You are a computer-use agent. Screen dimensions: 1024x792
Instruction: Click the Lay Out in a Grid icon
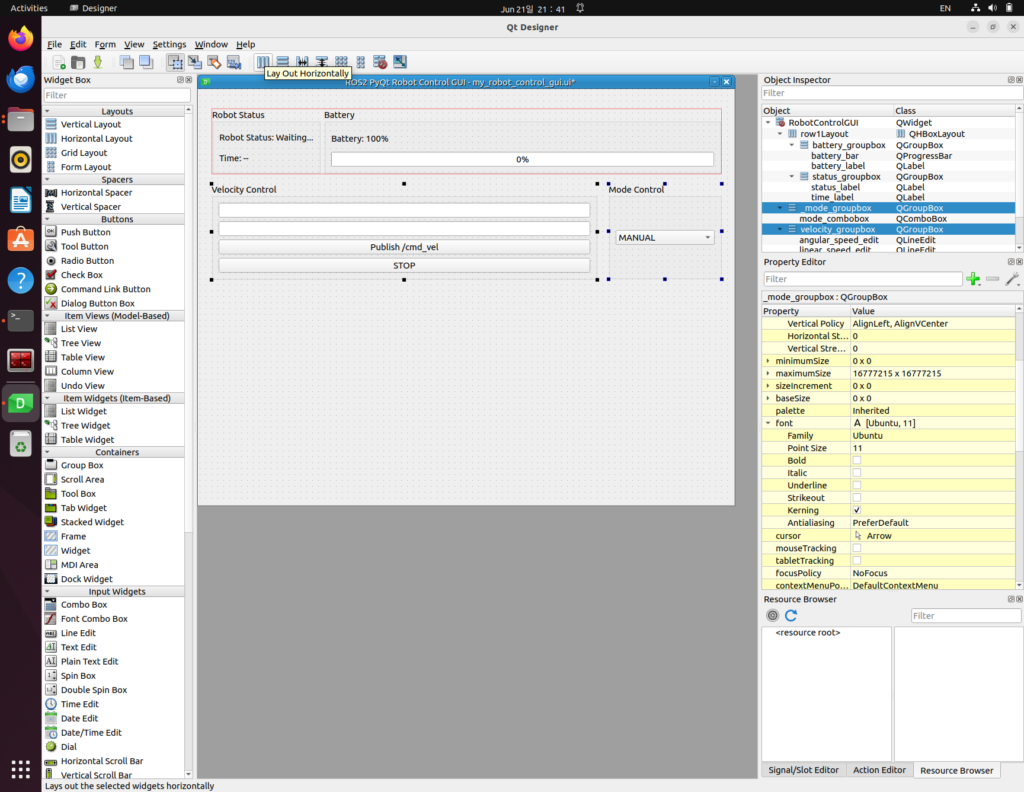coord(341,62)
